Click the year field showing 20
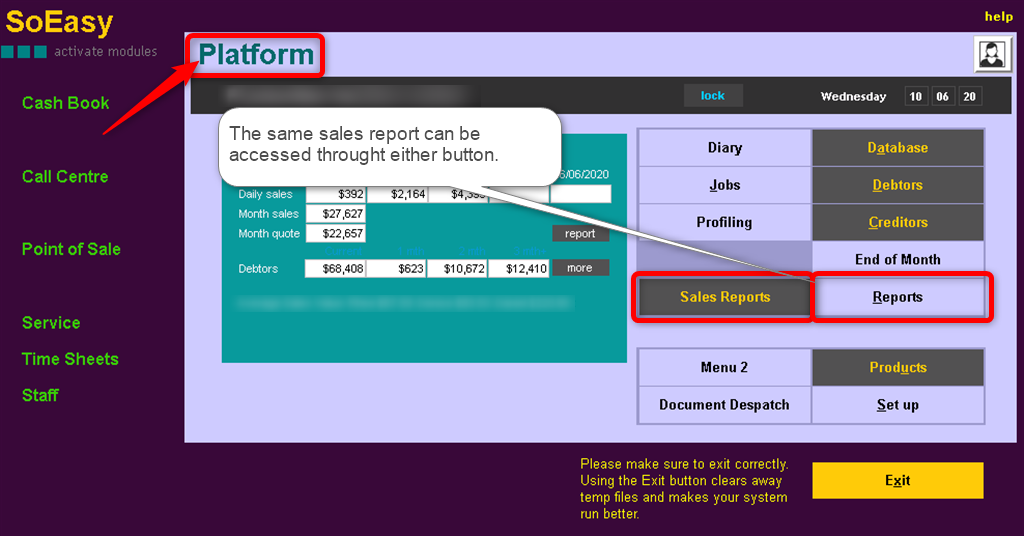 (x=969, y=97)
